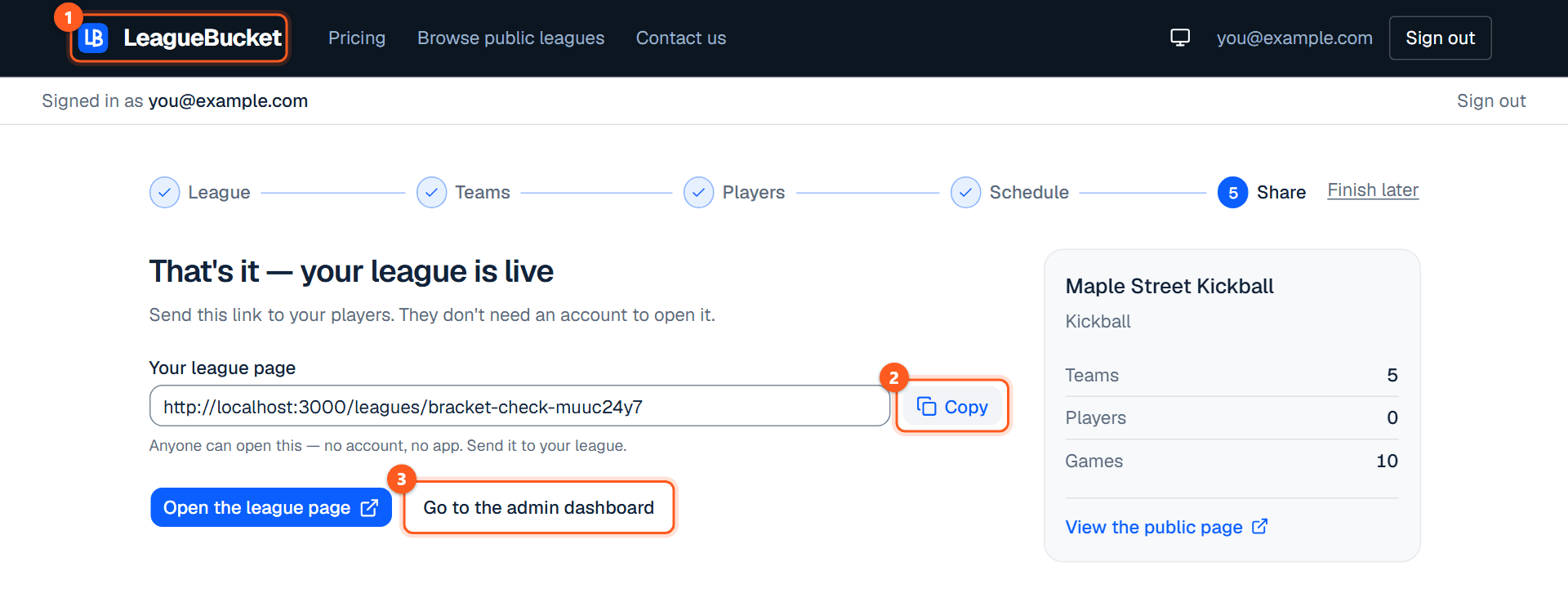Click the Players step checkmark circle
The height and width of the screenshot is (602, 1568).
point(698,193)
